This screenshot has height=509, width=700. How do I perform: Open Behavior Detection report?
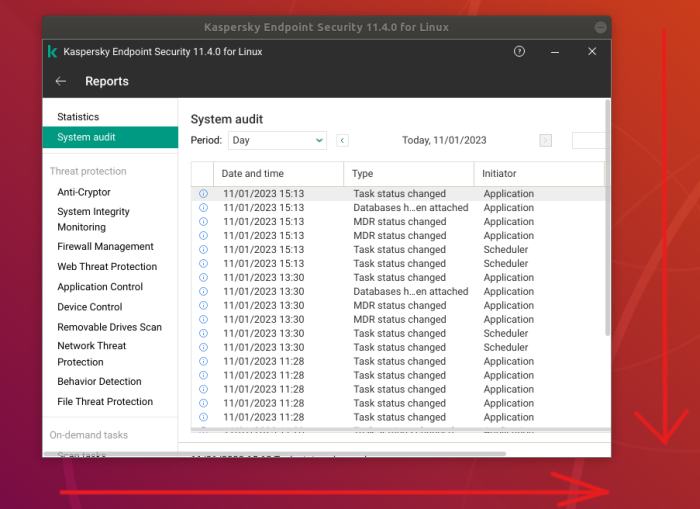99,381
